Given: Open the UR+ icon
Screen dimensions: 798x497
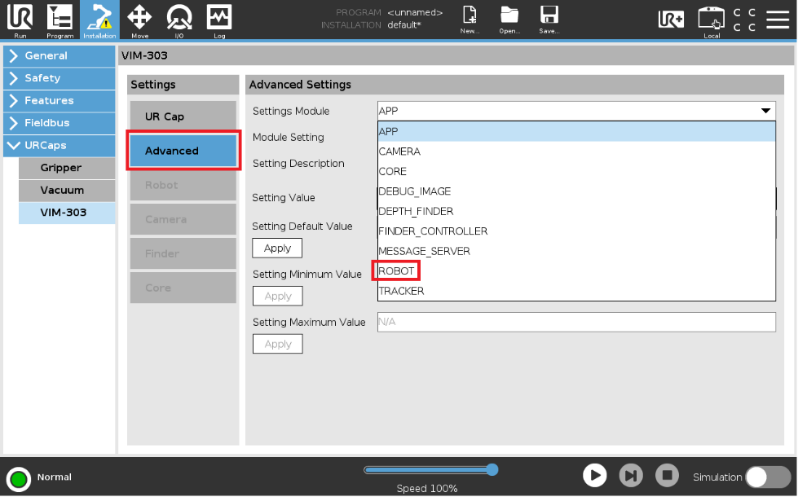Looking at the screenshot, I should tap(671, 19).
